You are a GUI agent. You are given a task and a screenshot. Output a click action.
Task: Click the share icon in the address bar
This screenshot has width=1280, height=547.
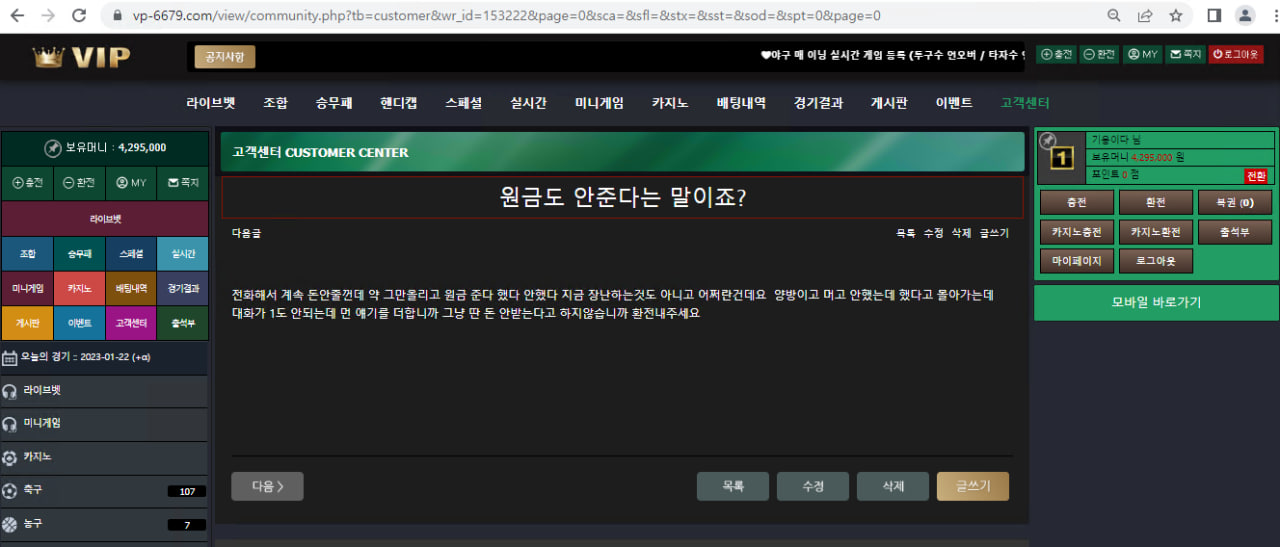pos(1145,16)
